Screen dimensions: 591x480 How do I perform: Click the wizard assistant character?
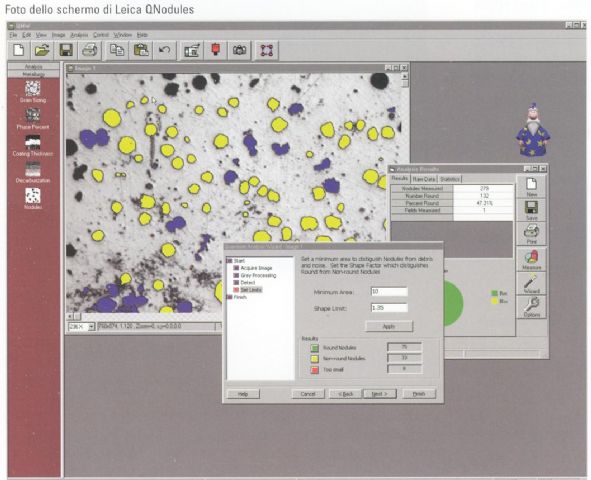pyautogui.click(x=533, y=130)
